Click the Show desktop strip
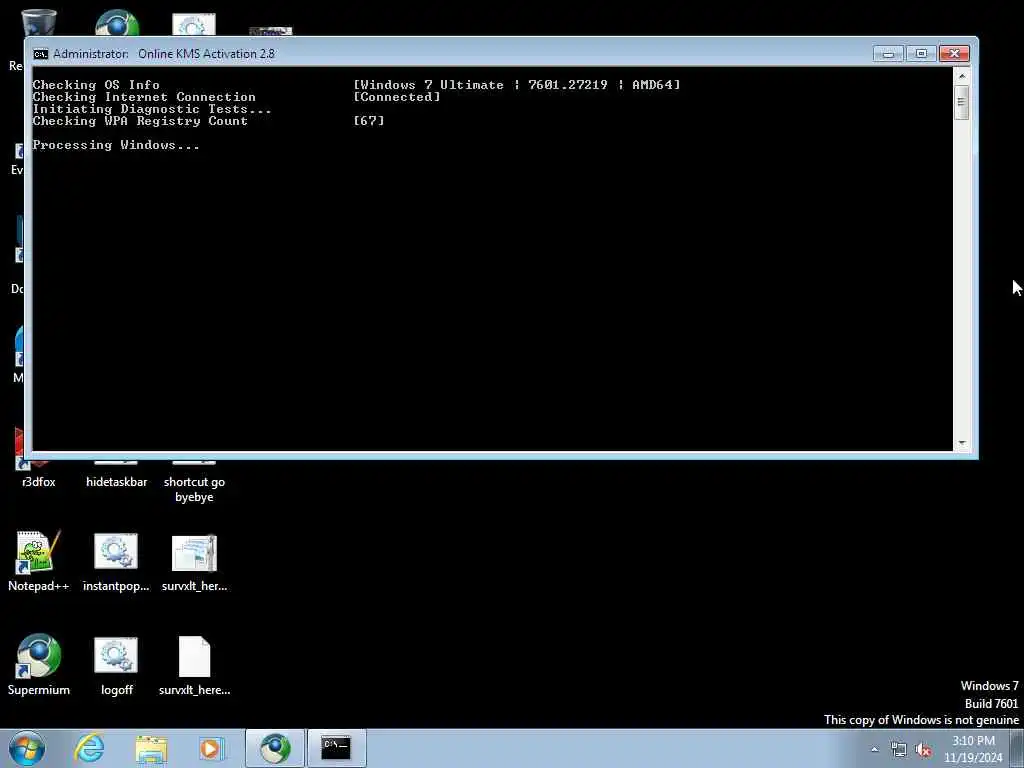This screenshot has height=768, width=1024. tap(1017, 748)
